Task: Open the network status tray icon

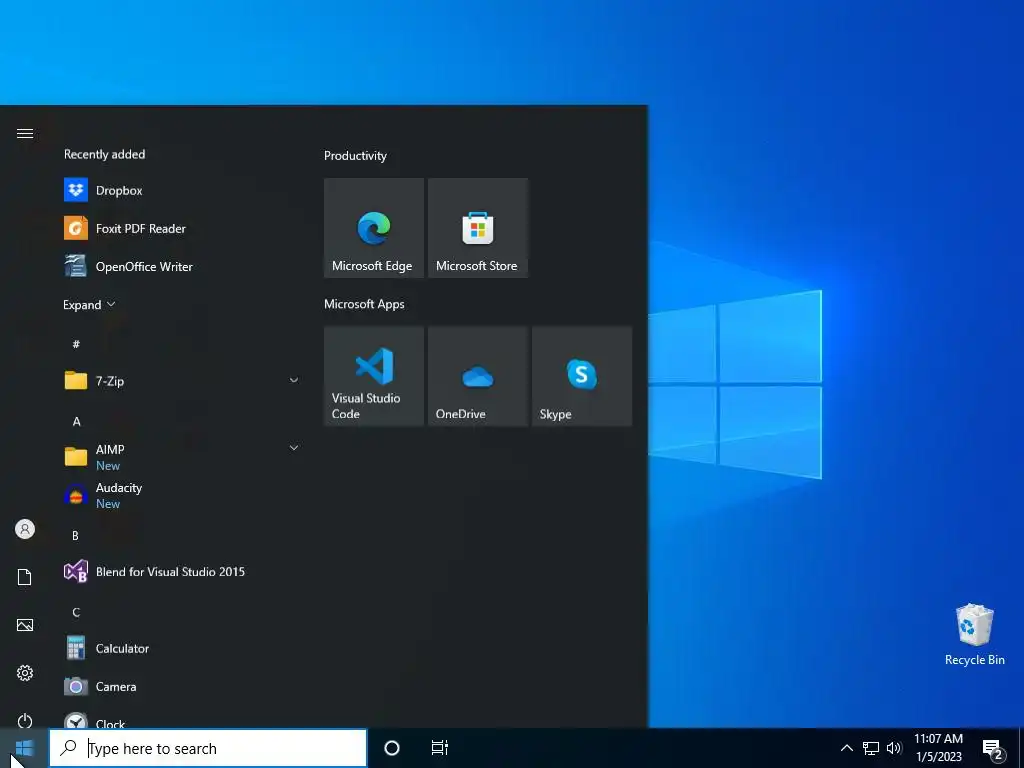Action: 871,748
